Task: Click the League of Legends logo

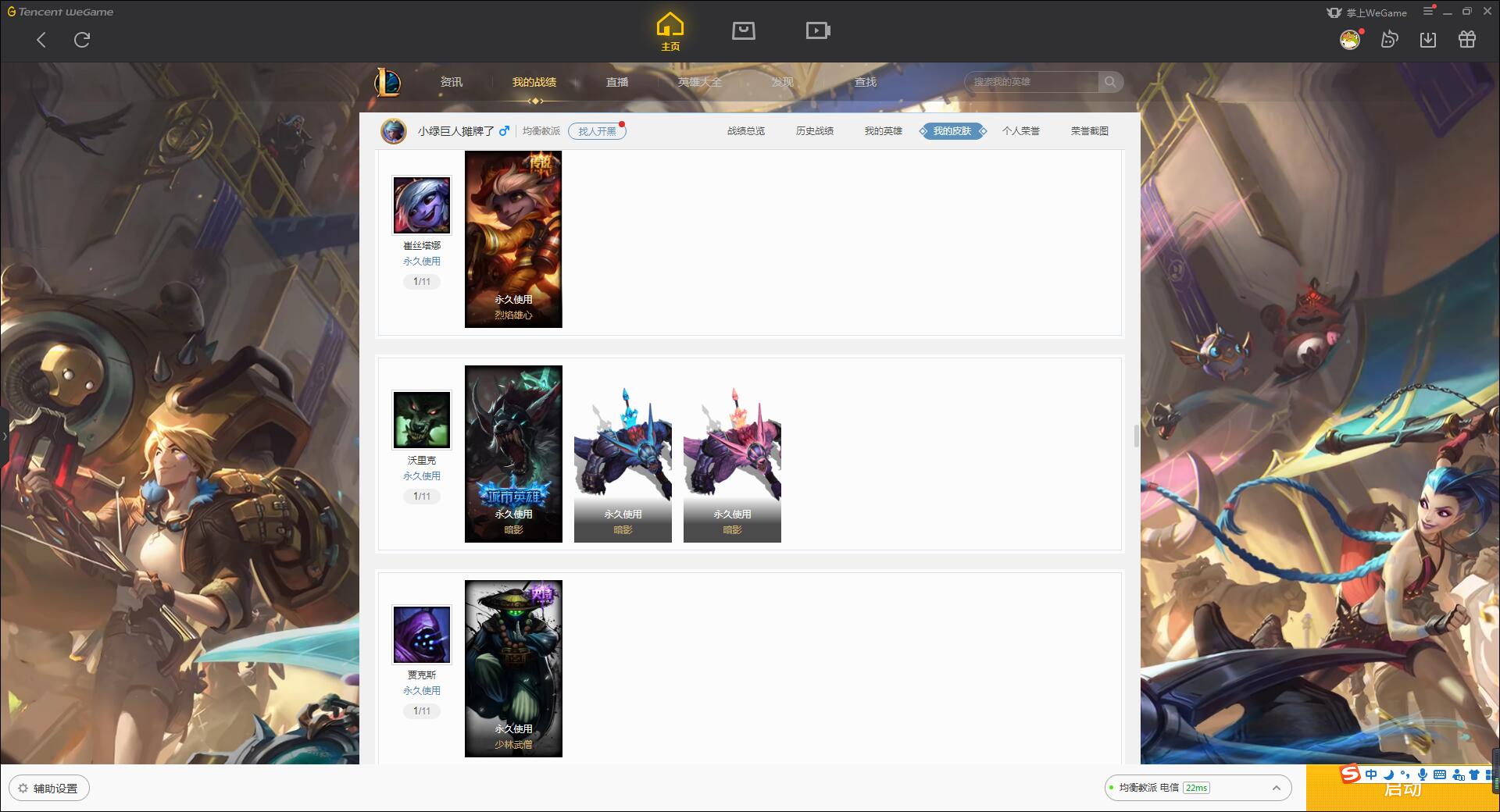Action: 387,82
